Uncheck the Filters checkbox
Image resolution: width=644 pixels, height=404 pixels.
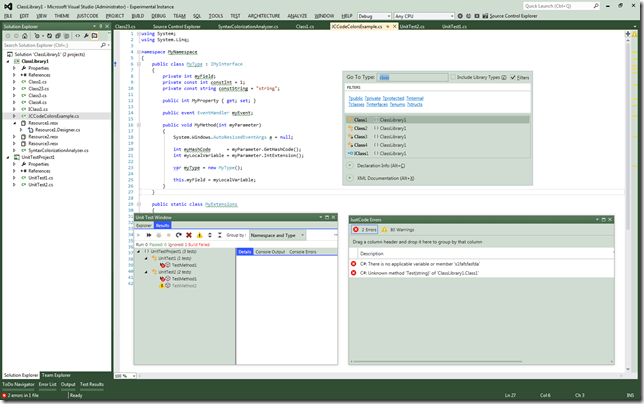[x=514, y=77]
